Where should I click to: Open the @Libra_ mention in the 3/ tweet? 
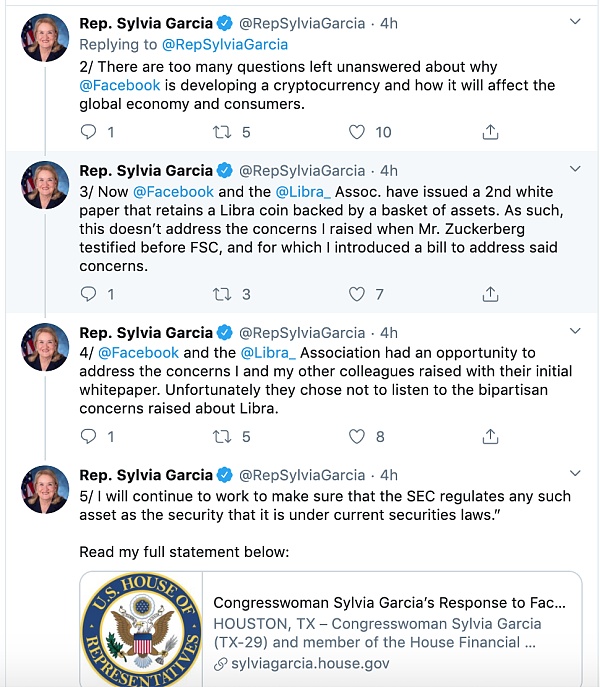[x=303, y=191]
